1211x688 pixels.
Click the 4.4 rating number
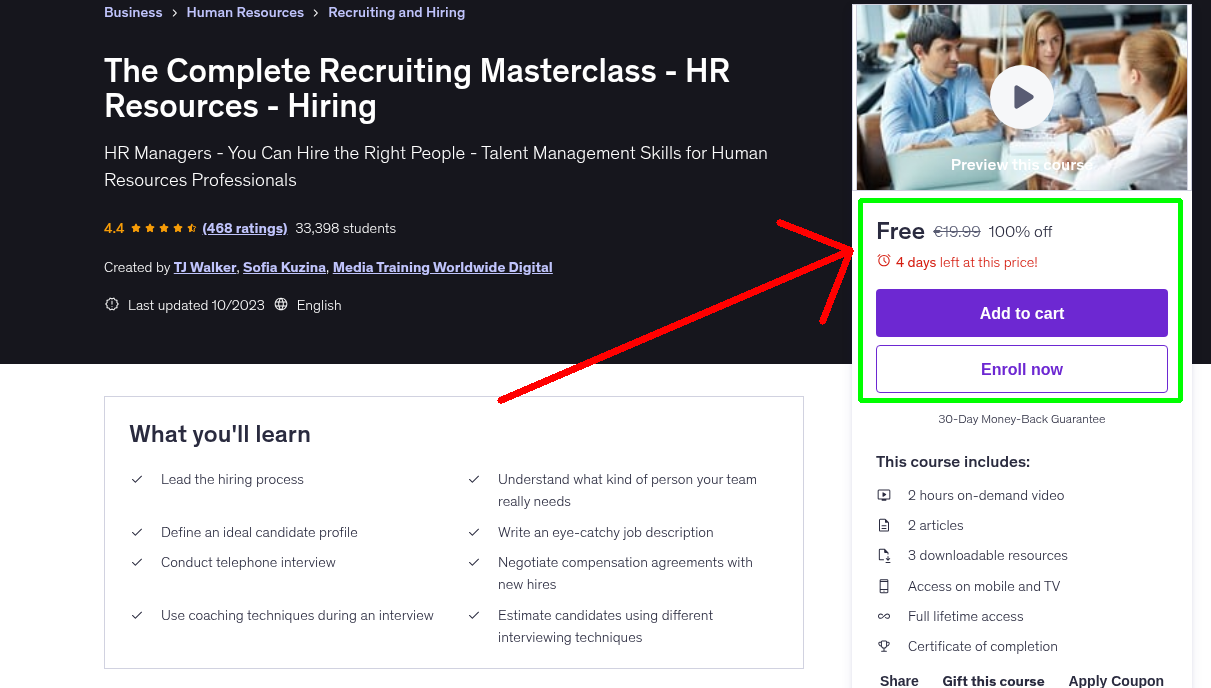114,228
